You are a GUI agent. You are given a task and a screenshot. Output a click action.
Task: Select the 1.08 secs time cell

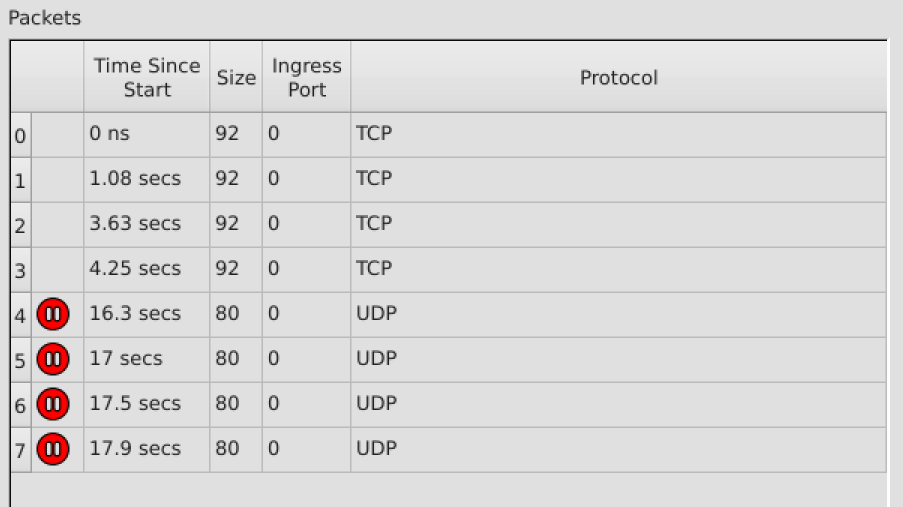coord(146,179)
